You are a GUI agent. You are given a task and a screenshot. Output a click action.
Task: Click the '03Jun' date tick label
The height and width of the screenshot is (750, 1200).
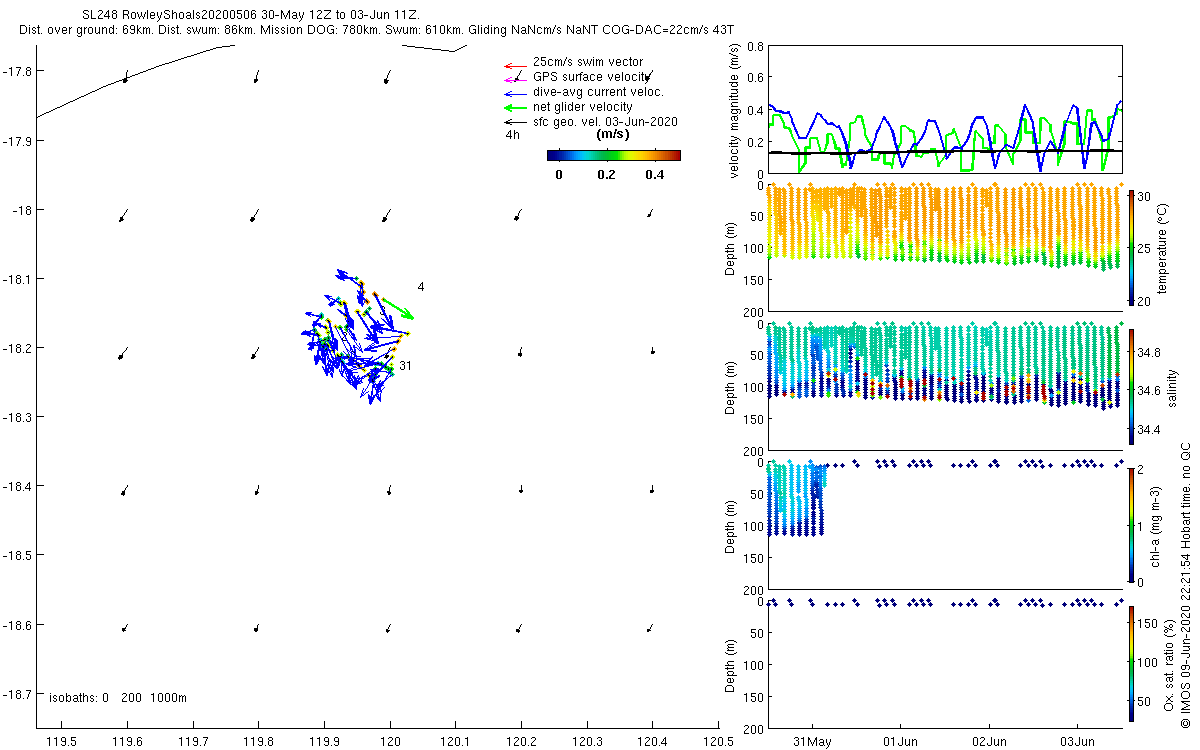[1078, 742]
